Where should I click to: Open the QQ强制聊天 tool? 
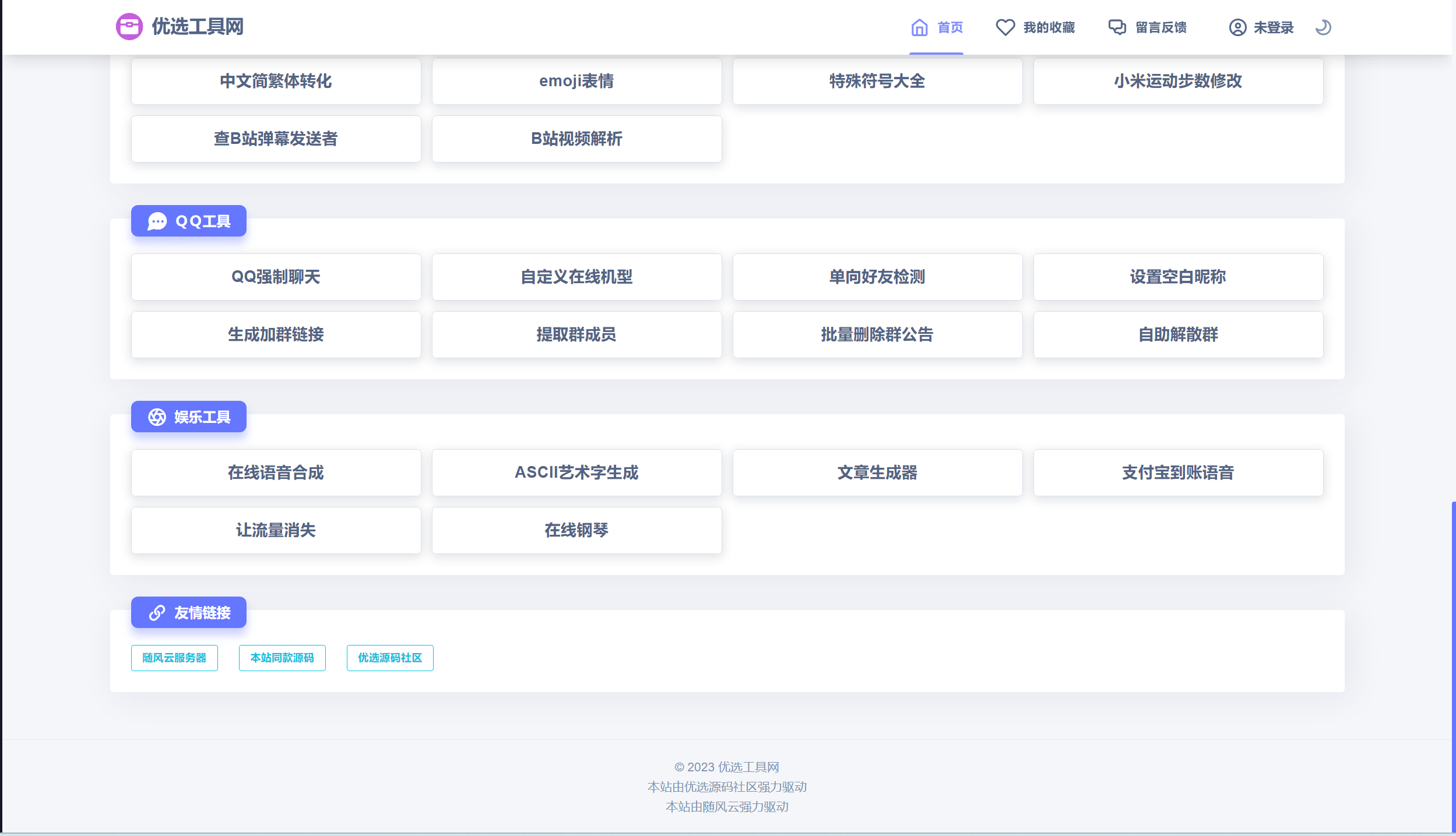pos(276,277)
